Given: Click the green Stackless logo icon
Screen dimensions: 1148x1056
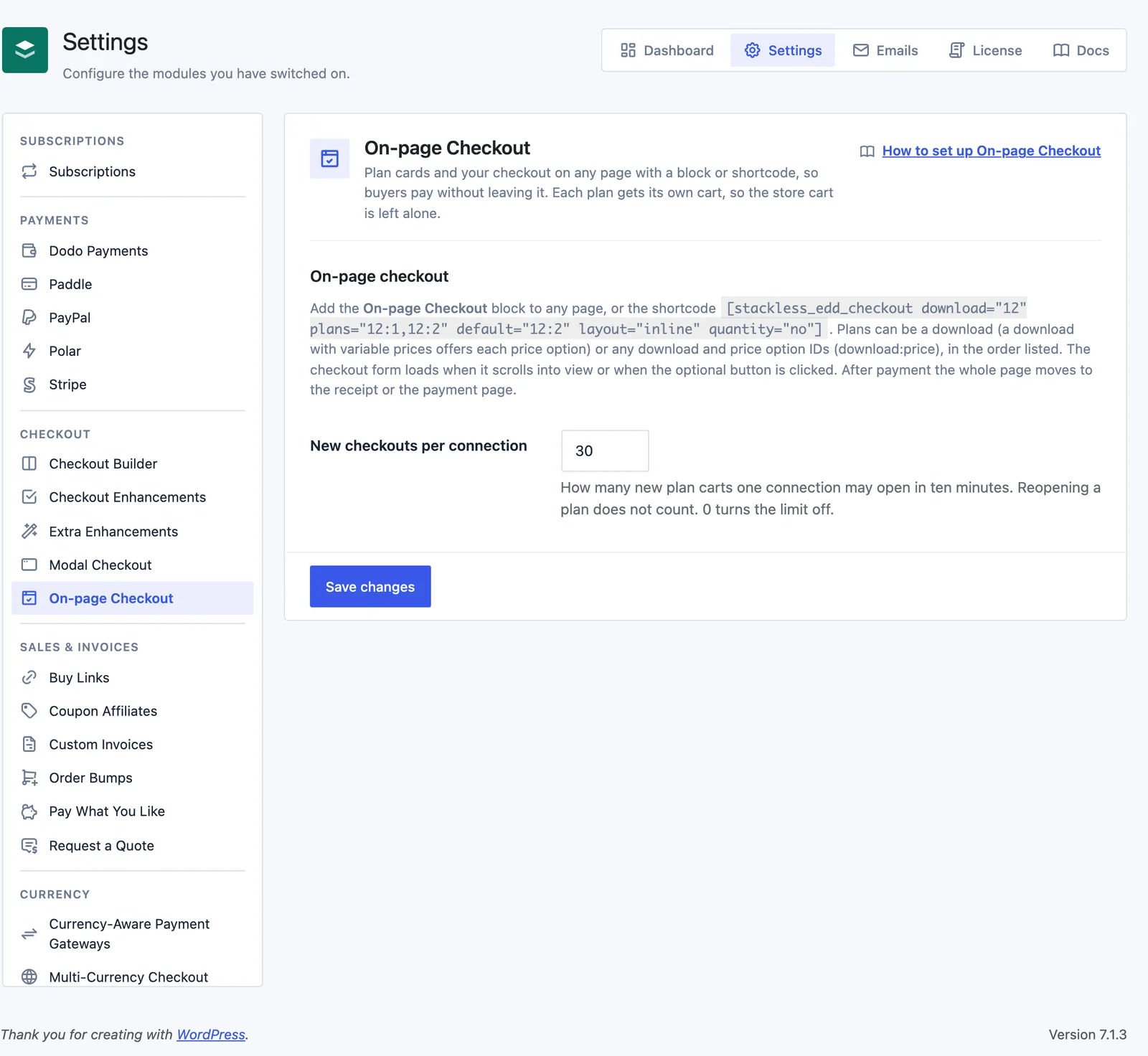Looking at the screenshot, I should [x=25, y=50].
